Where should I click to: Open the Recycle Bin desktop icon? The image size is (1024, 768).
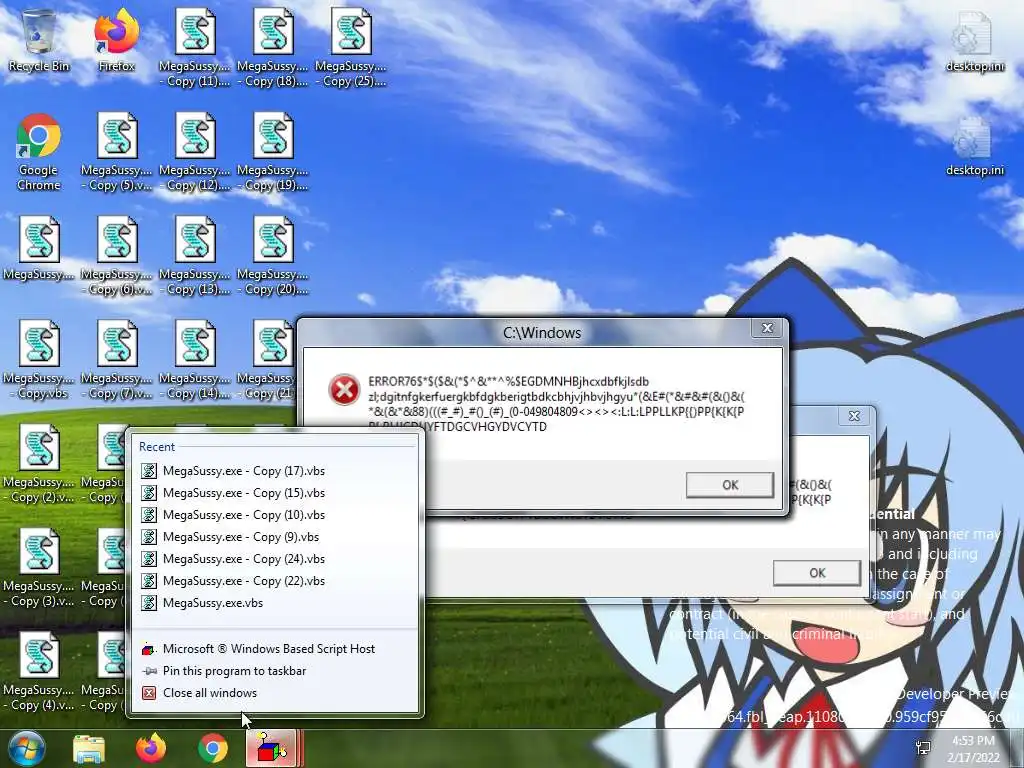coord(39,40)
